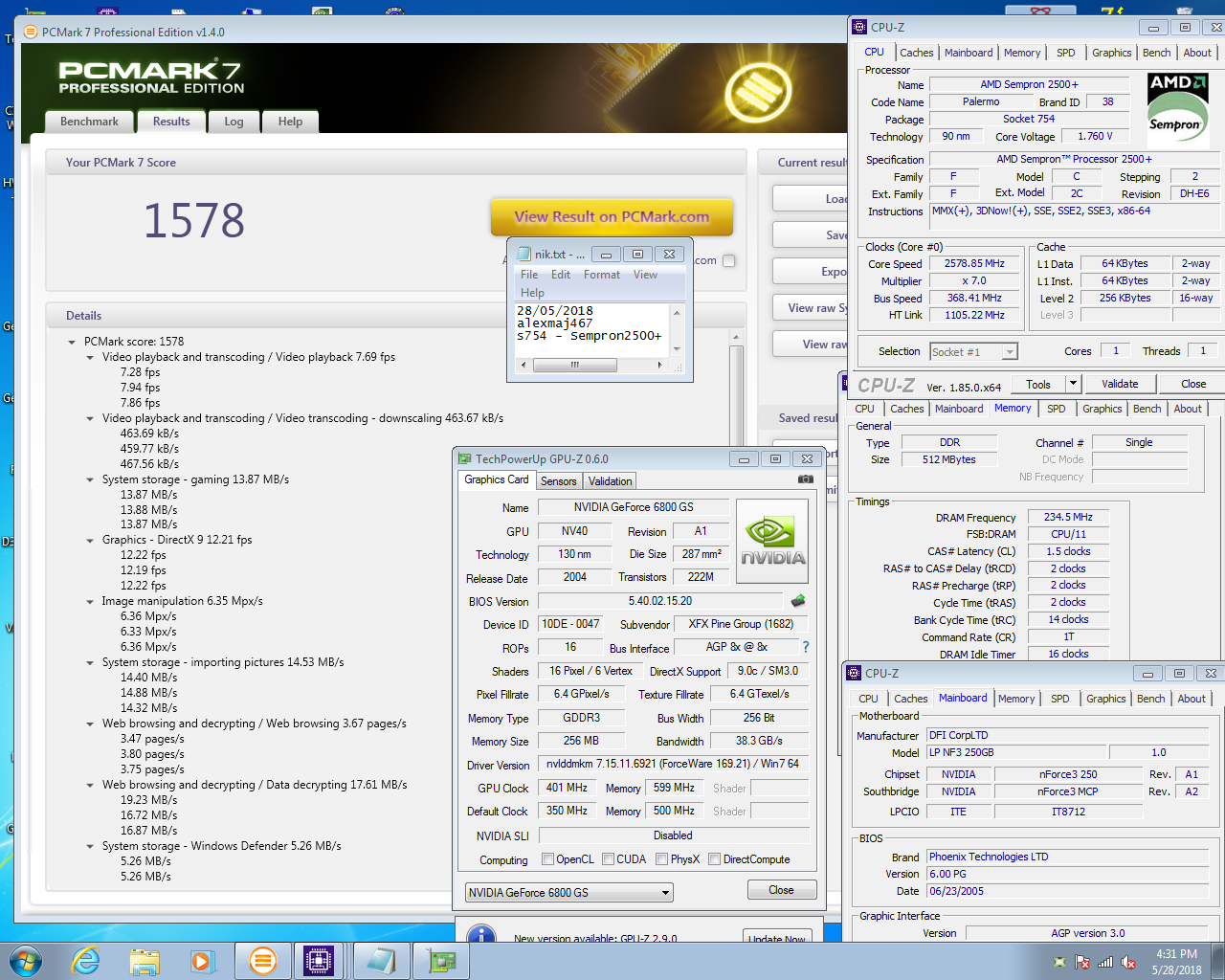This screenshot has width=1225, height=980.
Task: Click the Notepad horizontal scrollbar thumb
Action: tap(574, 365)
